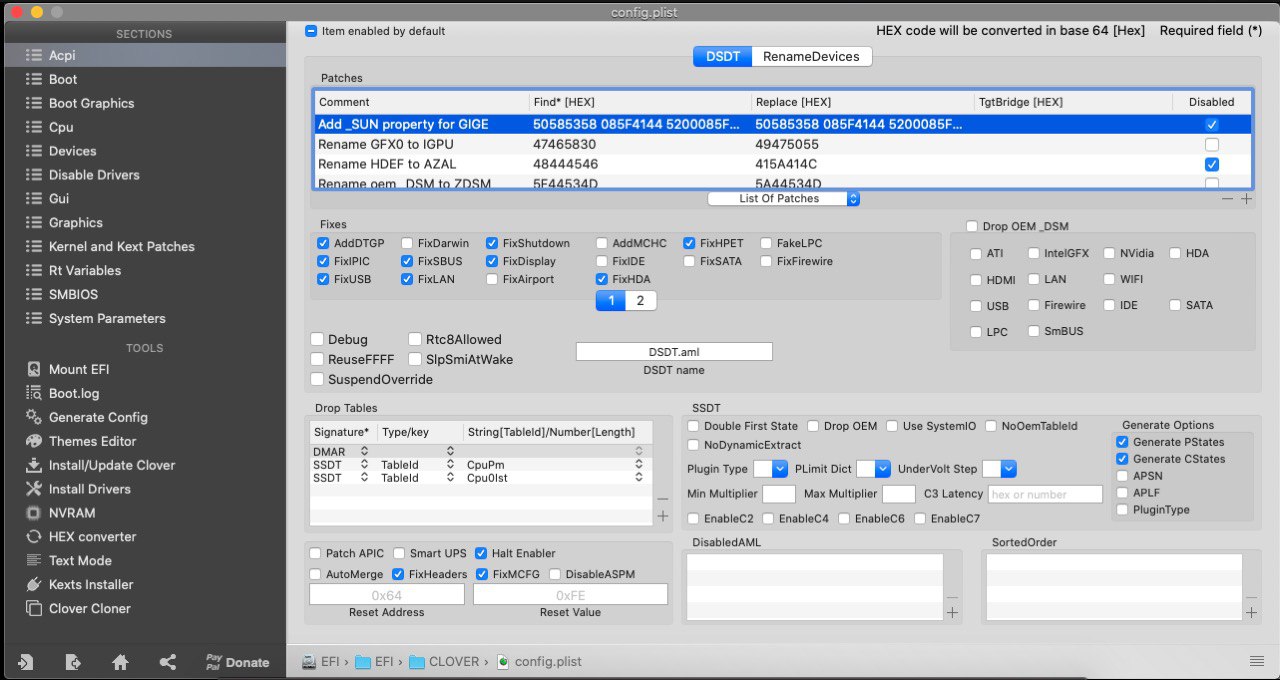The height and width of the screenshot is (680, 1280).
Task: Click the Find* [HEX] column header
Action: point(639,102)
